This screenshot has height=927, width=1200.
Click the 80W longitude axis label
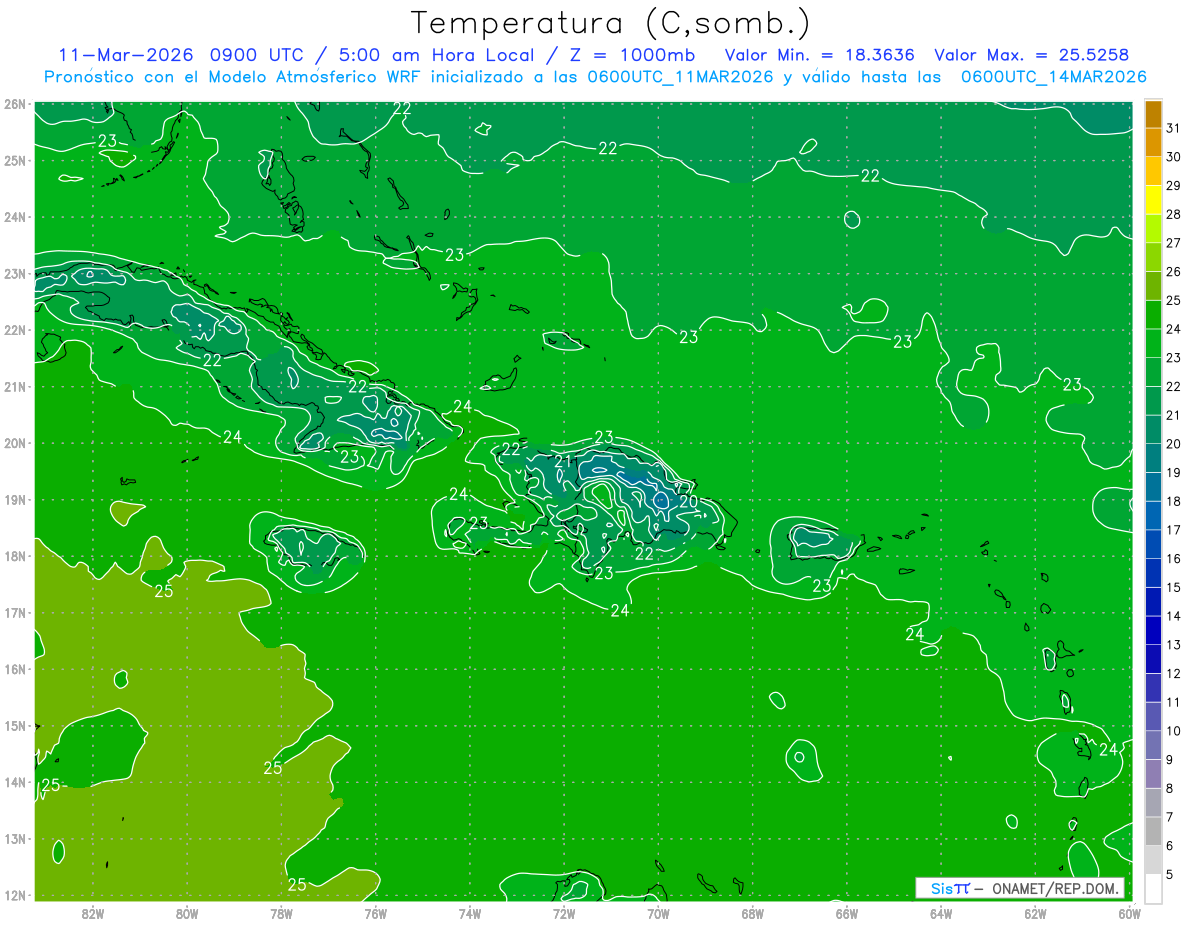coord(187,912)
